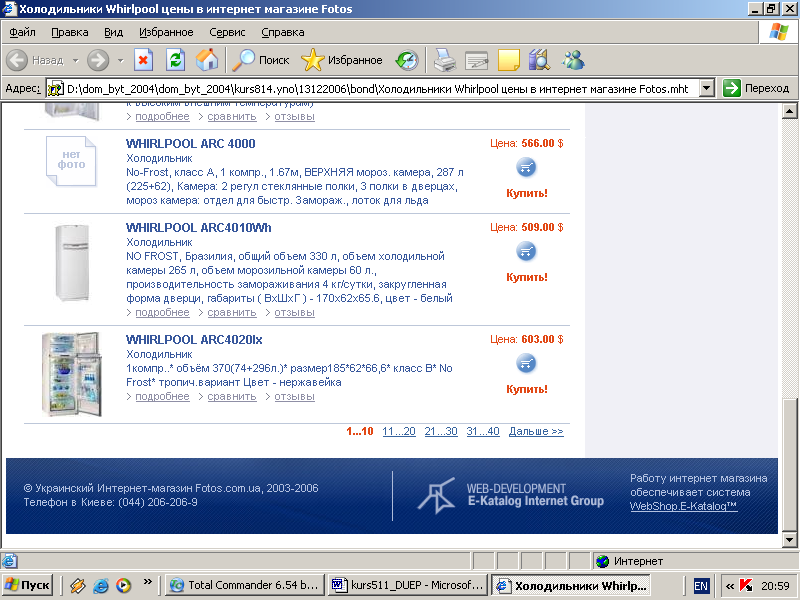
Task: Open the Вид menu
Action: [x=113, y=32]
